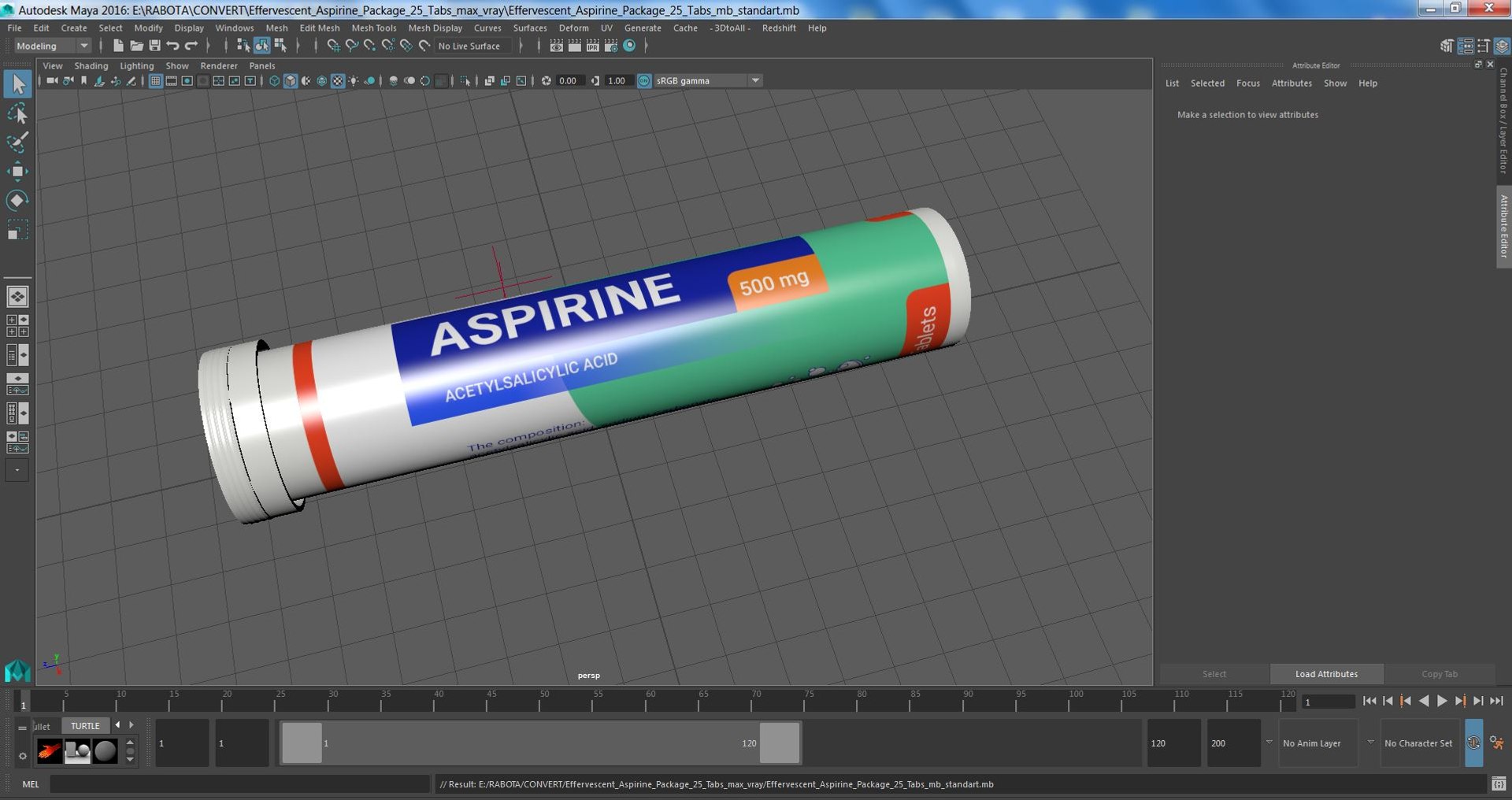Save the scene with floppy icon

154,46
